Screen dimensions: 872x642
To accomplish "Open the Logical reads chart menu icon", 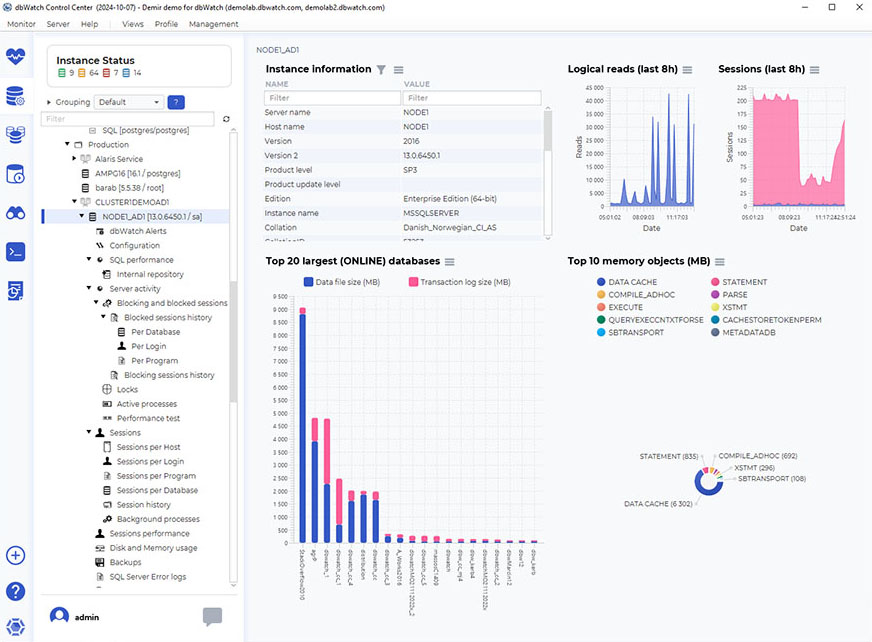I will [x=687, y=70].
